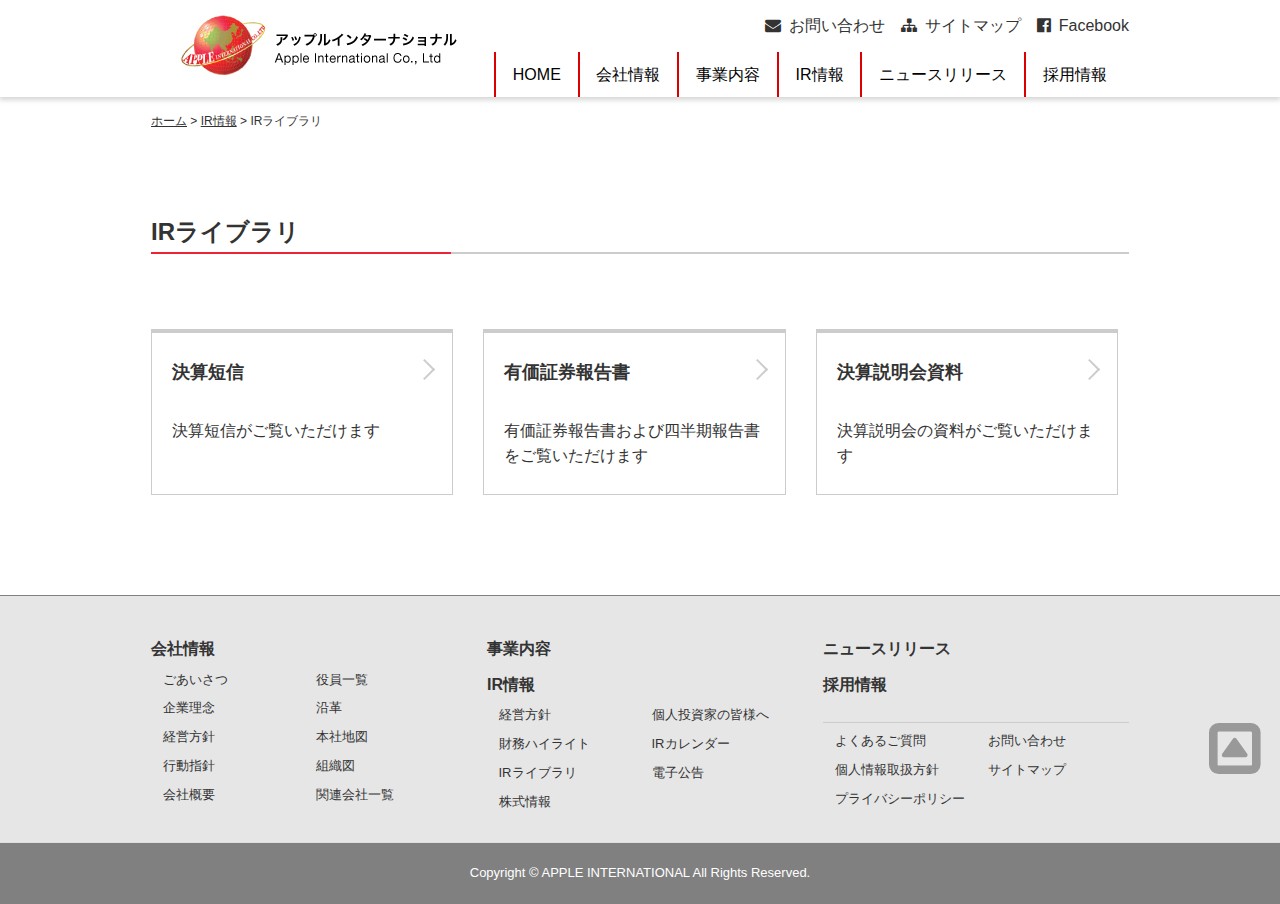Viewport: 1280px width, 904px height.
Task: Click お問い合わせ in the footer
Action: pos(1027,741)
